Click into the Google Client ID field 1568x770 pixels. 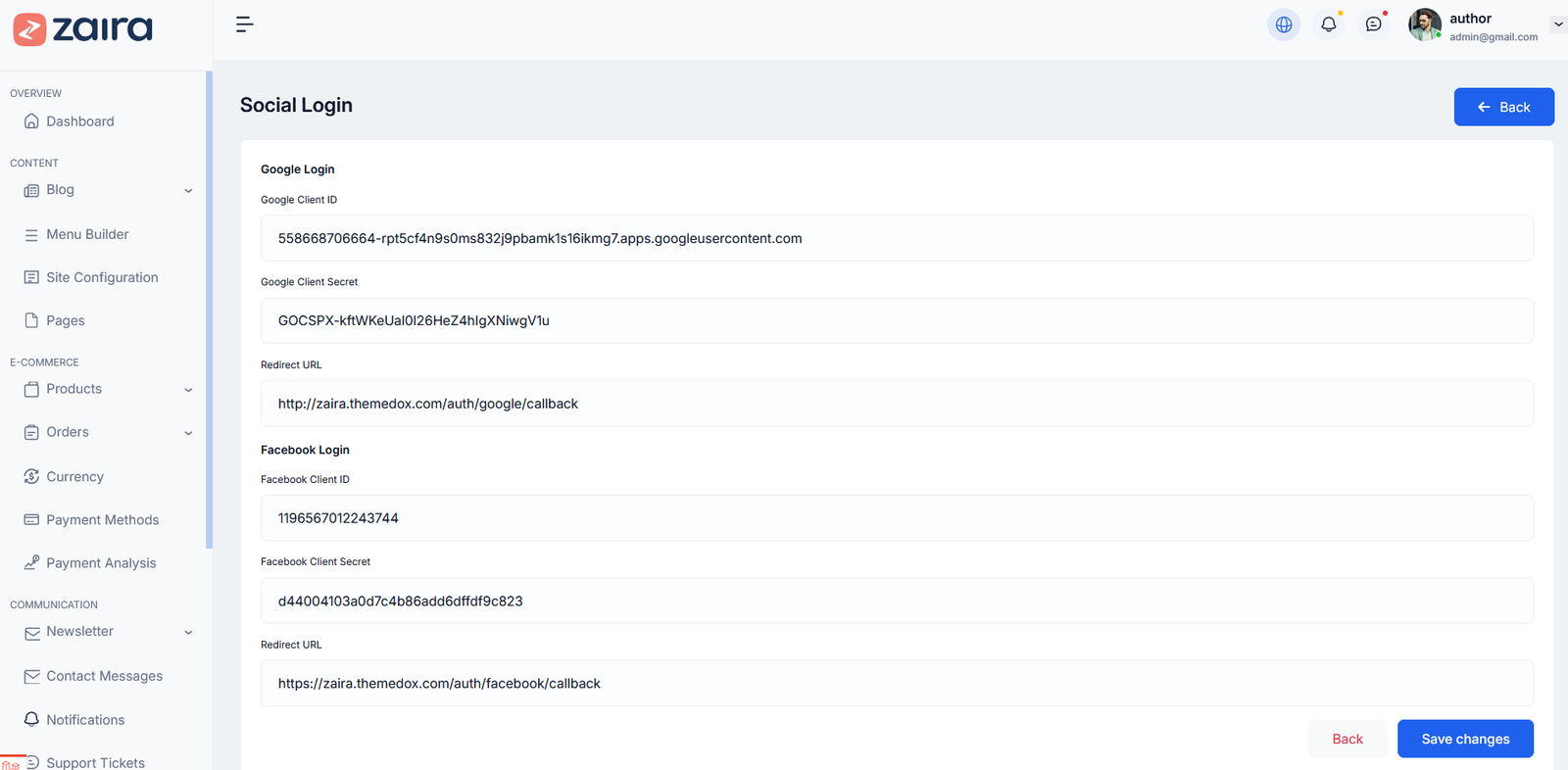point(896,238)
